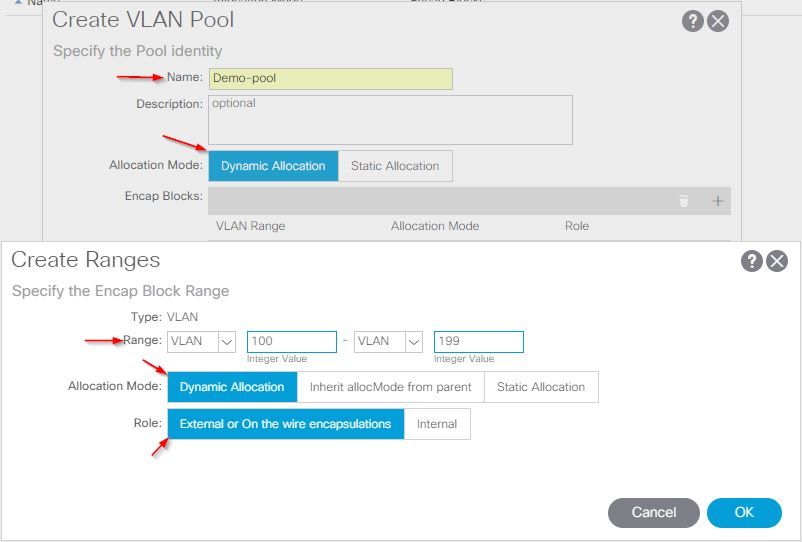
Task: Close the Create Ranges dialog
Action: [x=777, y=261]
